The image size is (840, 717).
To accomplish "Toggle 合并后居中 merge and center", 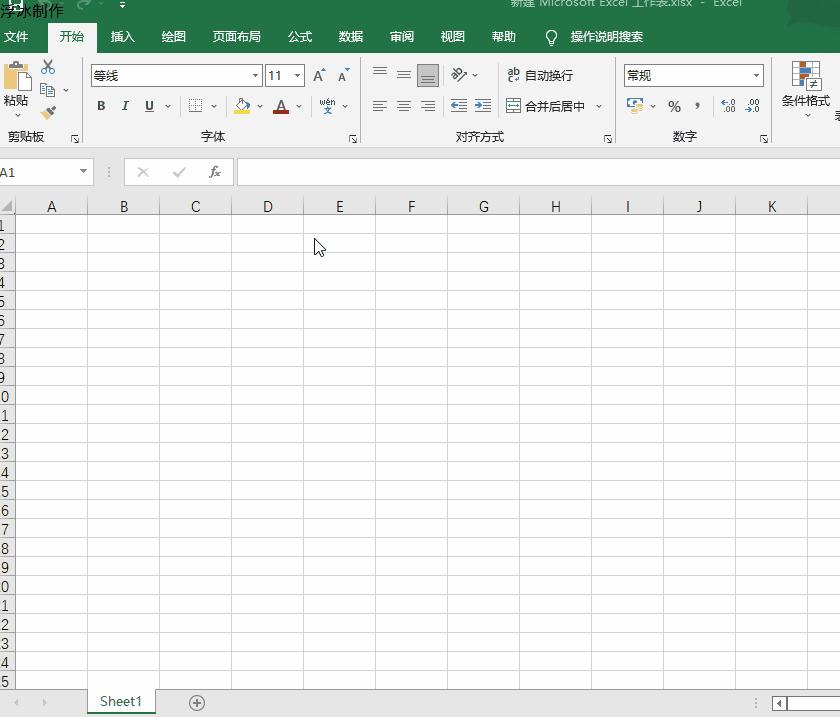I will pyautogui.click(x=545, y=106).
